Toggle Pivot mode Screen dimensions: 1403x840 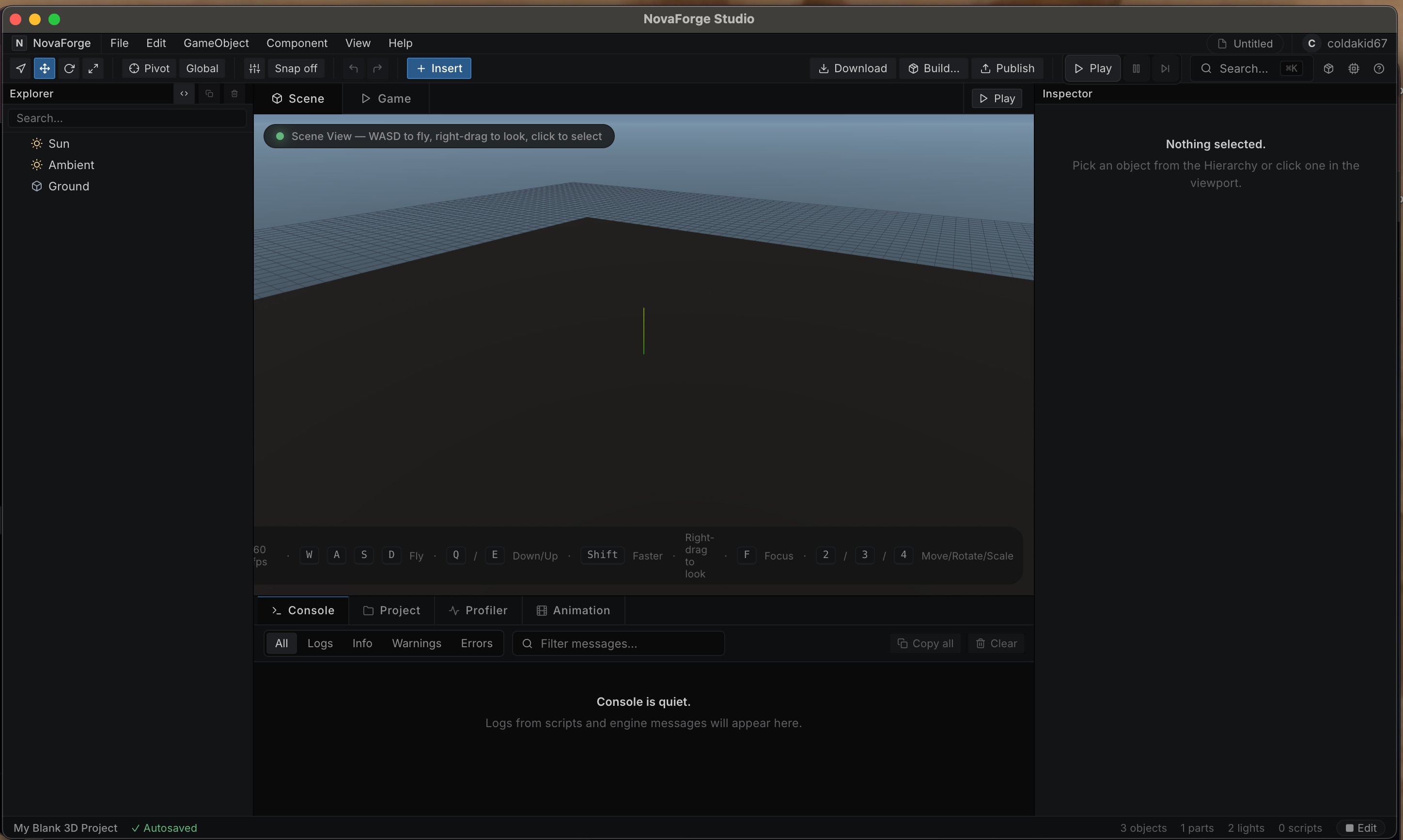click(149, 68)
